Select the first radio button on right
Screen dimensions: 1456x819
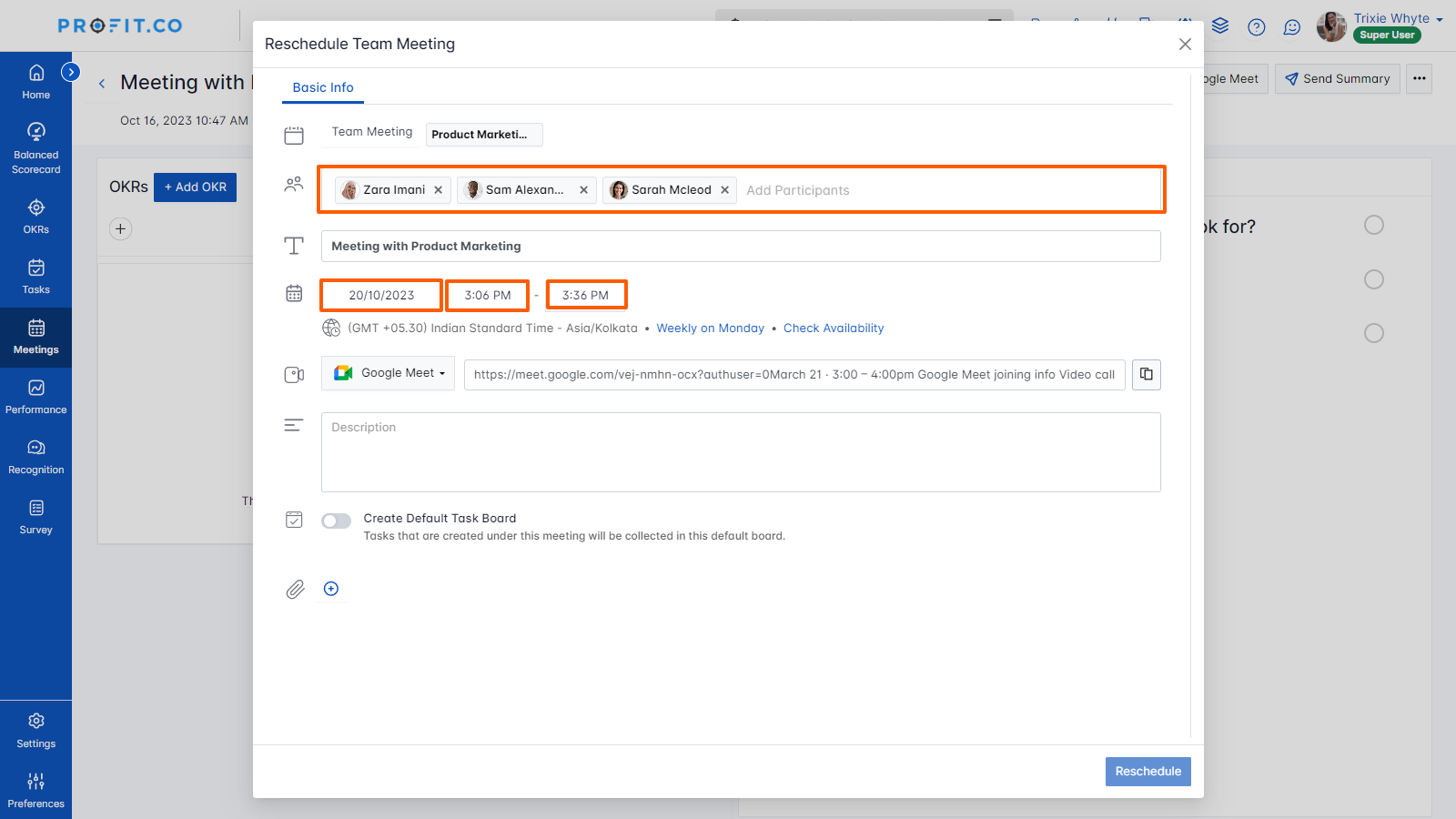1373,225
